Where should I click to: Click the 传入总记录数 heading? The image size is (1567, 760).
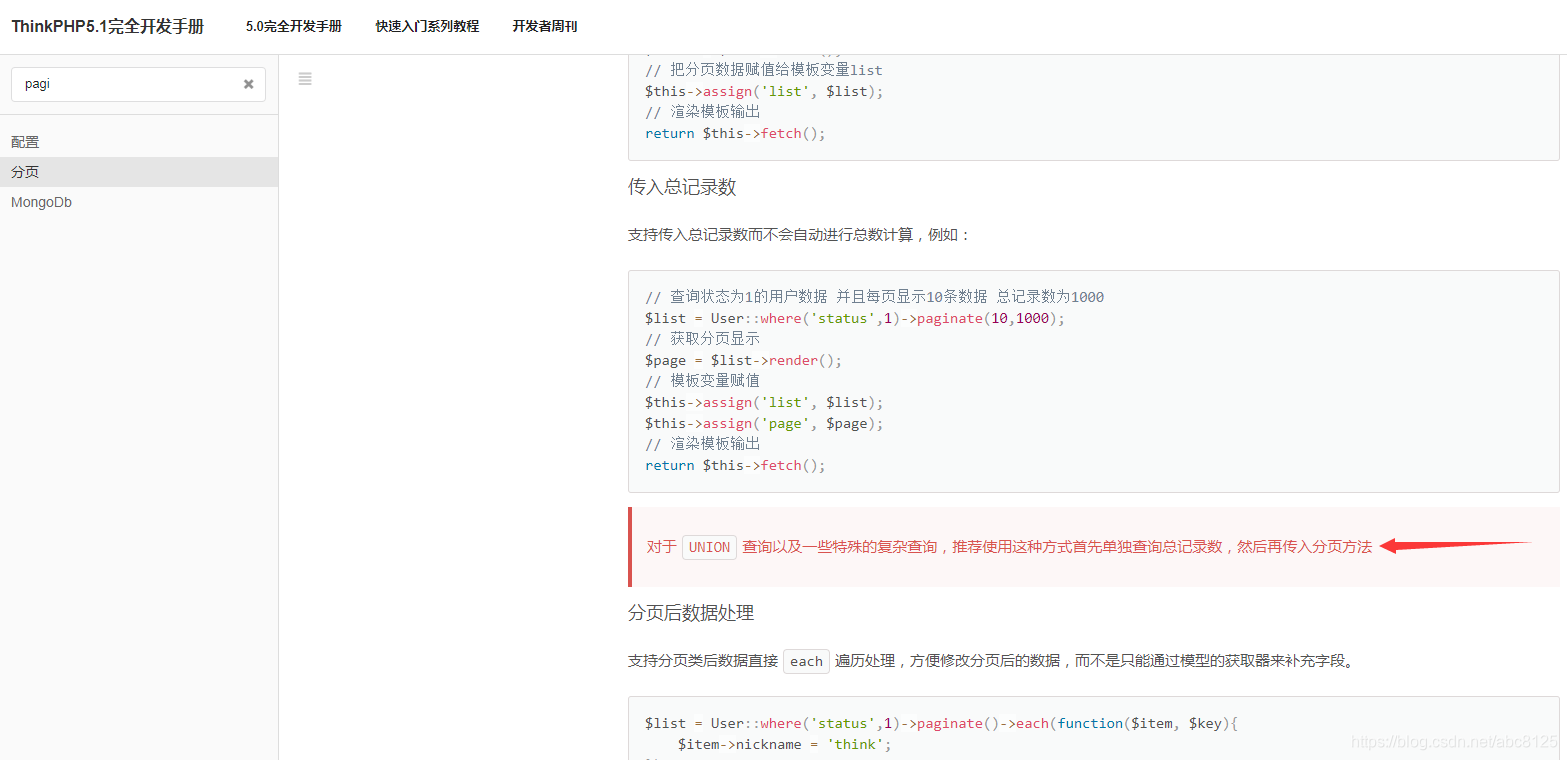682,187
